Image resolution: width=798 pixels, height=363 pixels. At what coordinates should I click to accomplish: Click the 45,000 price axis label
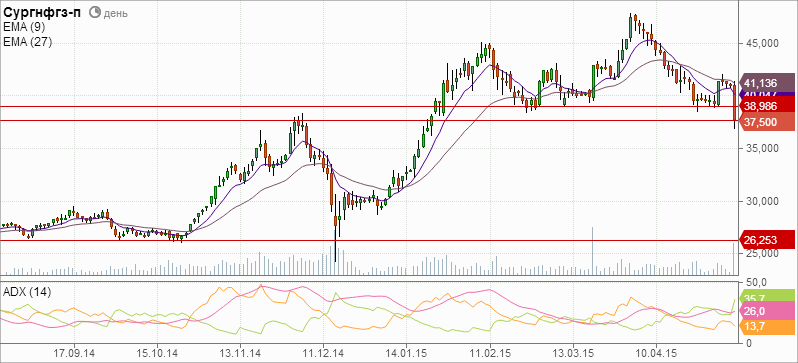tap(761, 44)
